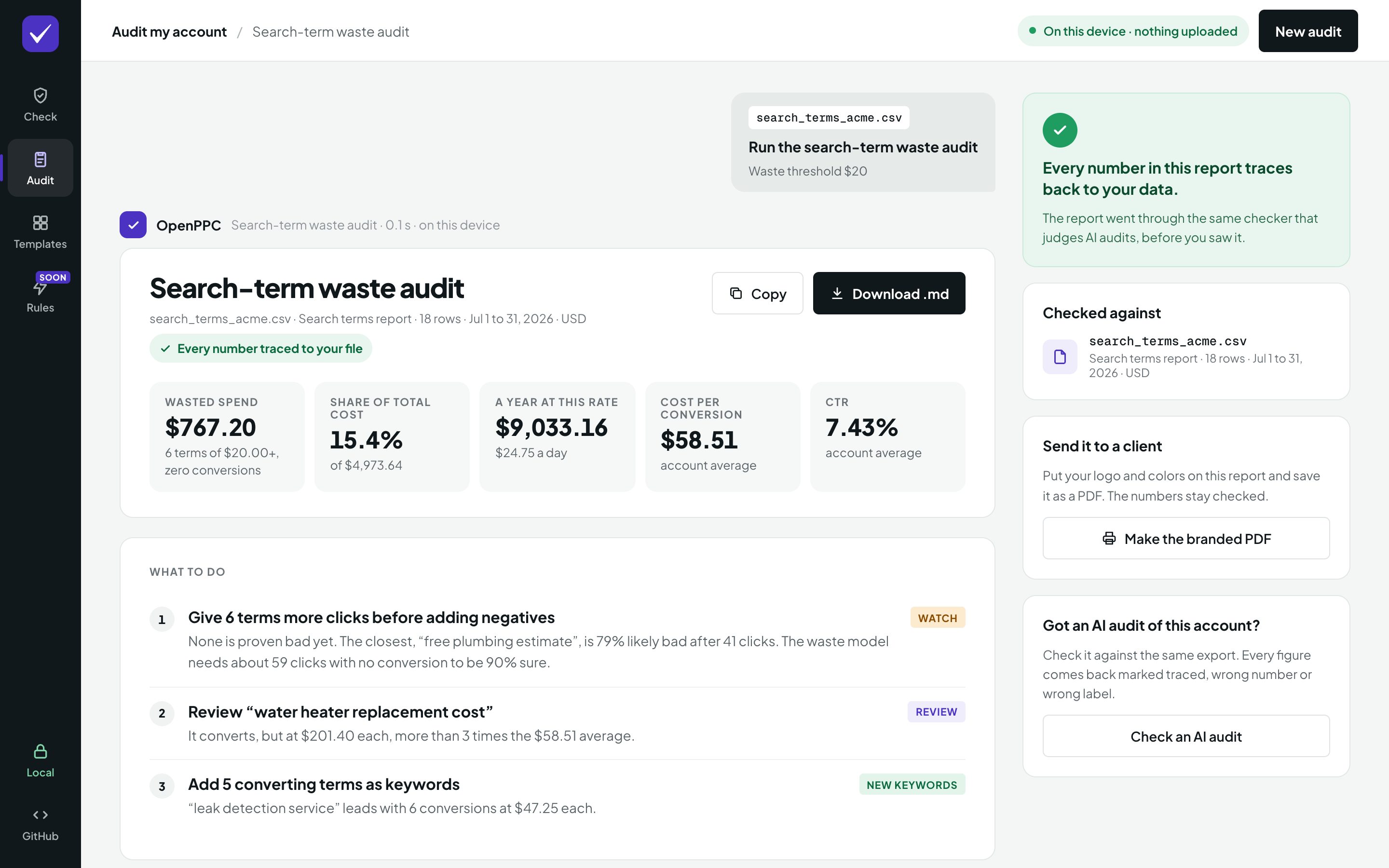Select the CTR 7.43% card

pos(887,436)
